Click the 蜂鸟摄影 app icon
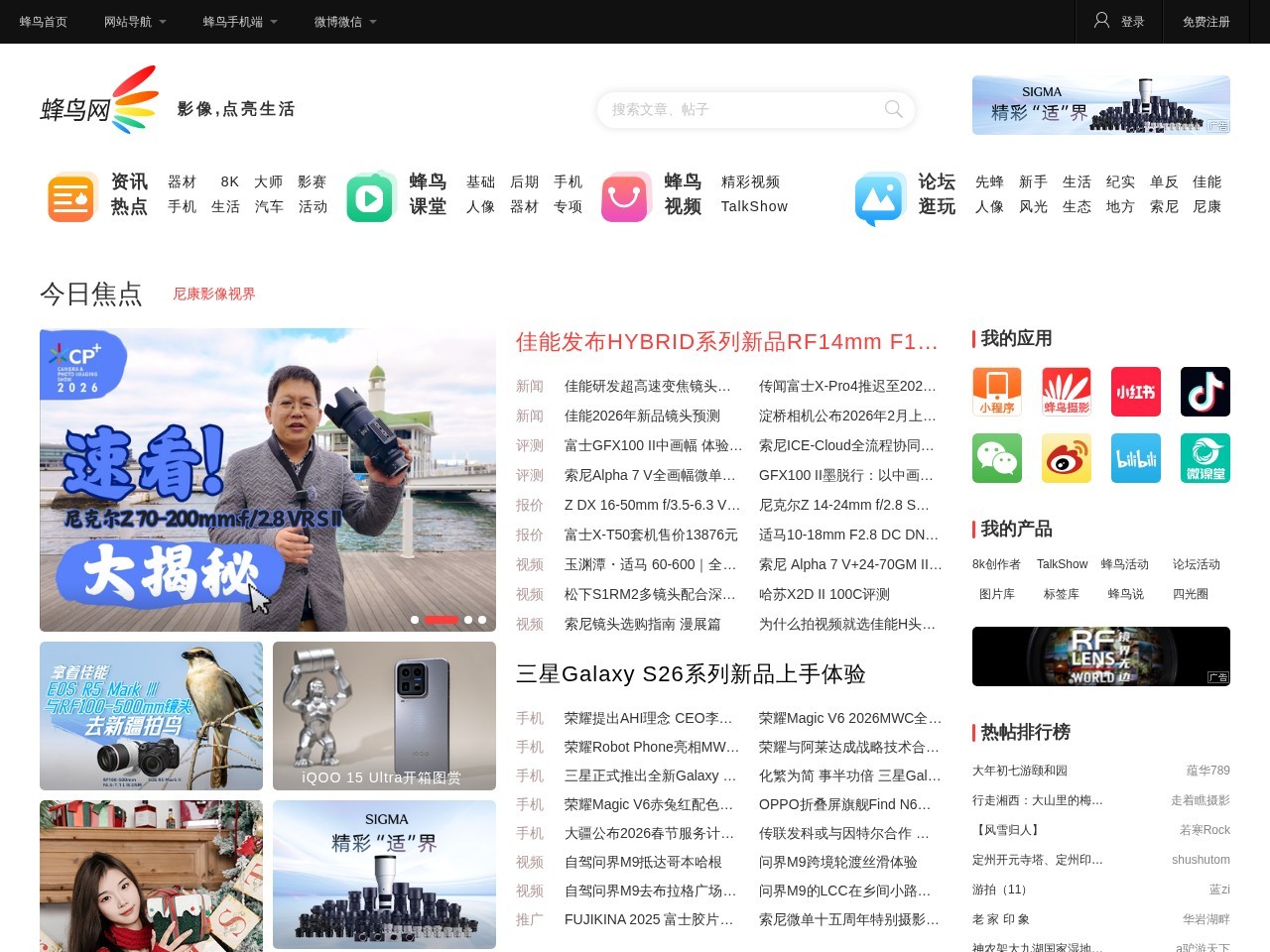This screenshot has height=952, width=1270. point(1066,392)
